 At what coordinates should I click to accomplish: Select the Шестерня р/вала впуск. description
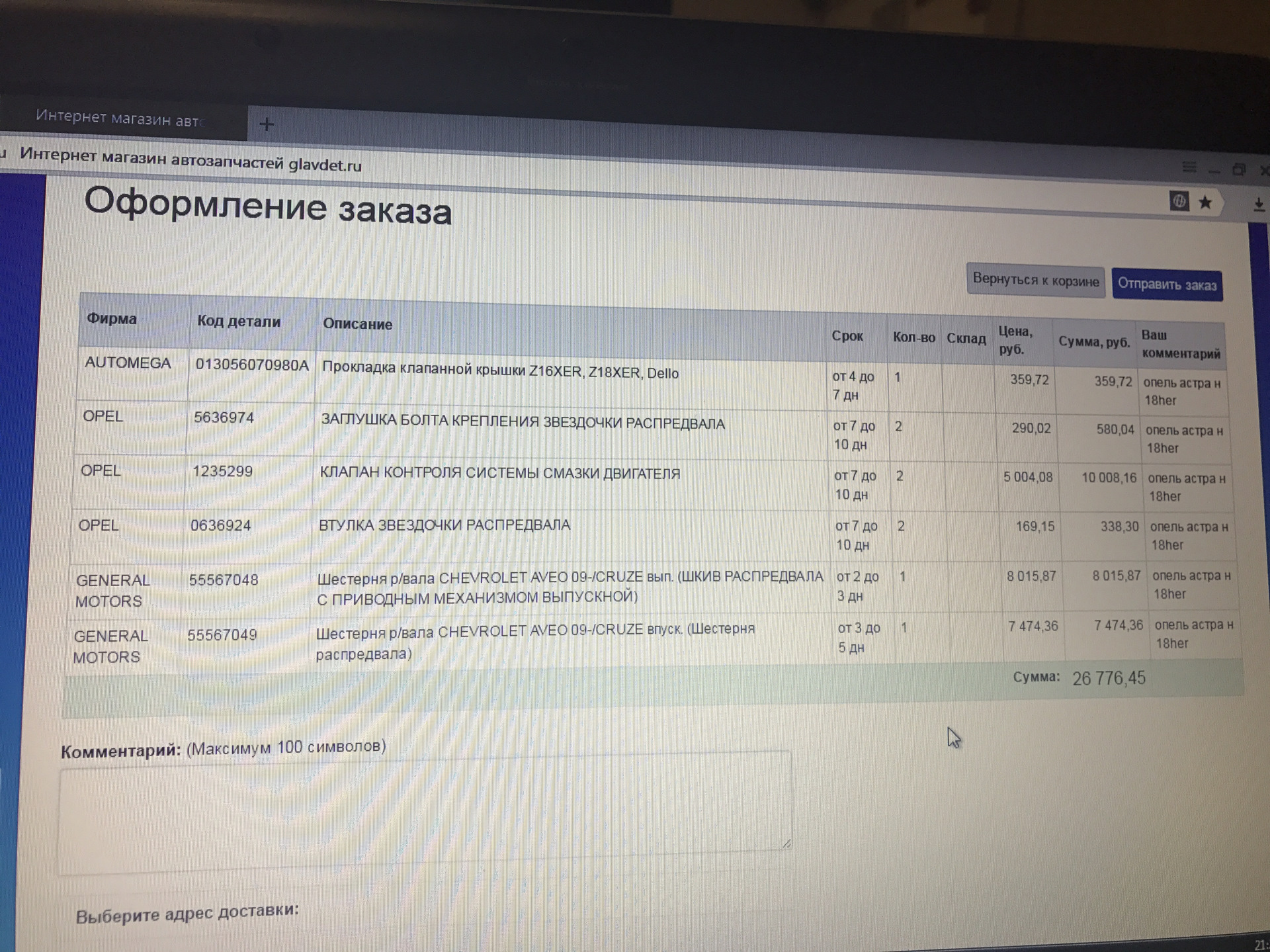[534, 641]
